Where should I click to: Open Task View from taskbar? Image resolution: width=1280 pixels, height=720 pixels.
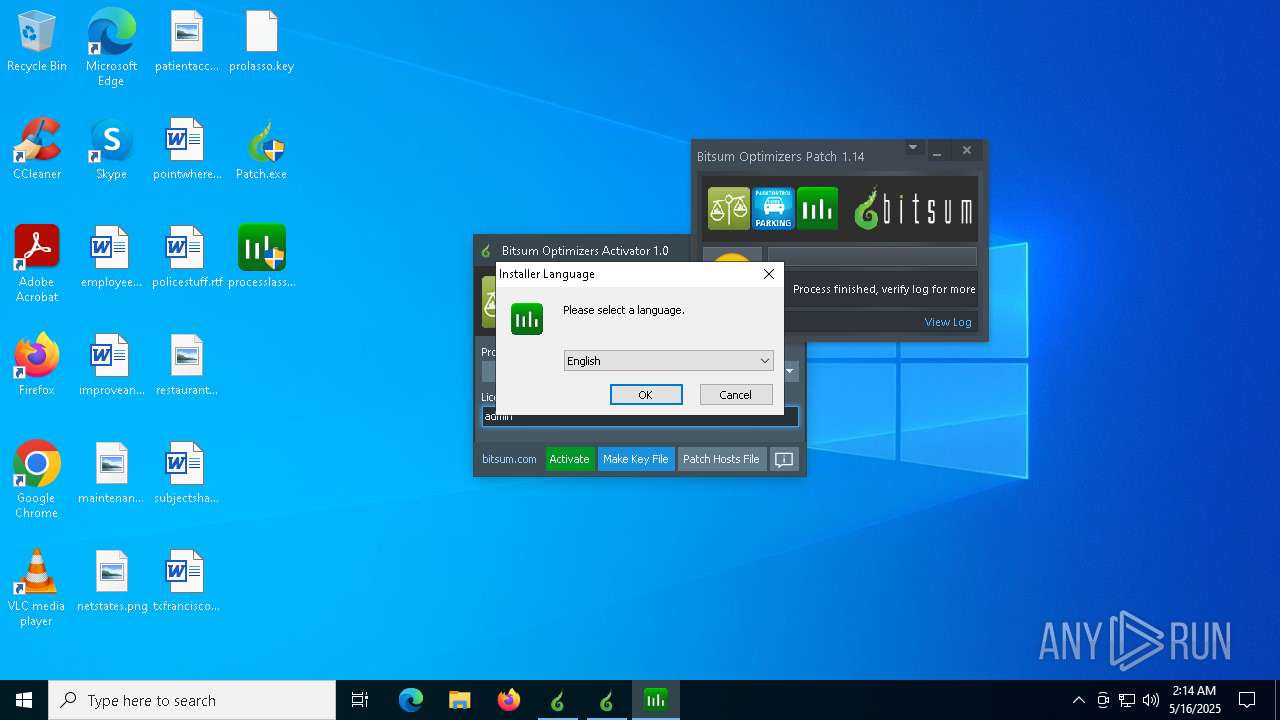(360, 700)
